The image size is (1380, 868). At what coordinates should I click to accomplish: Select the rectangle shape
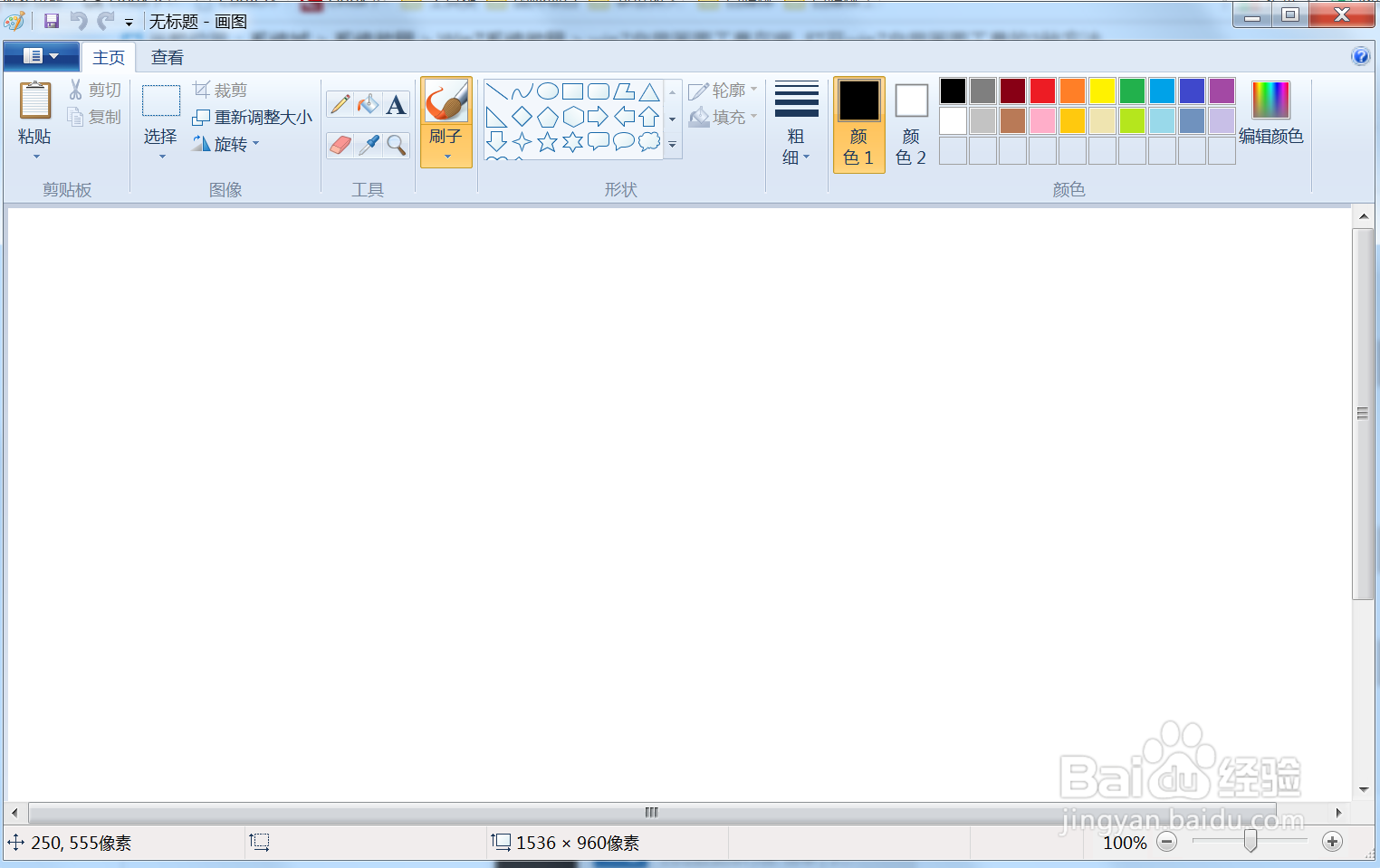(x=572, y=91)
